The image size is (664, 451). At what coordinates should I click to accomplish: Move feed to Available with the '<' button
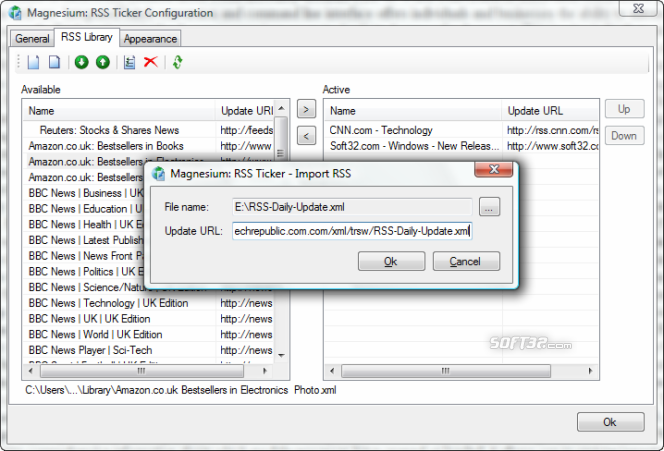tap(306, 136)
